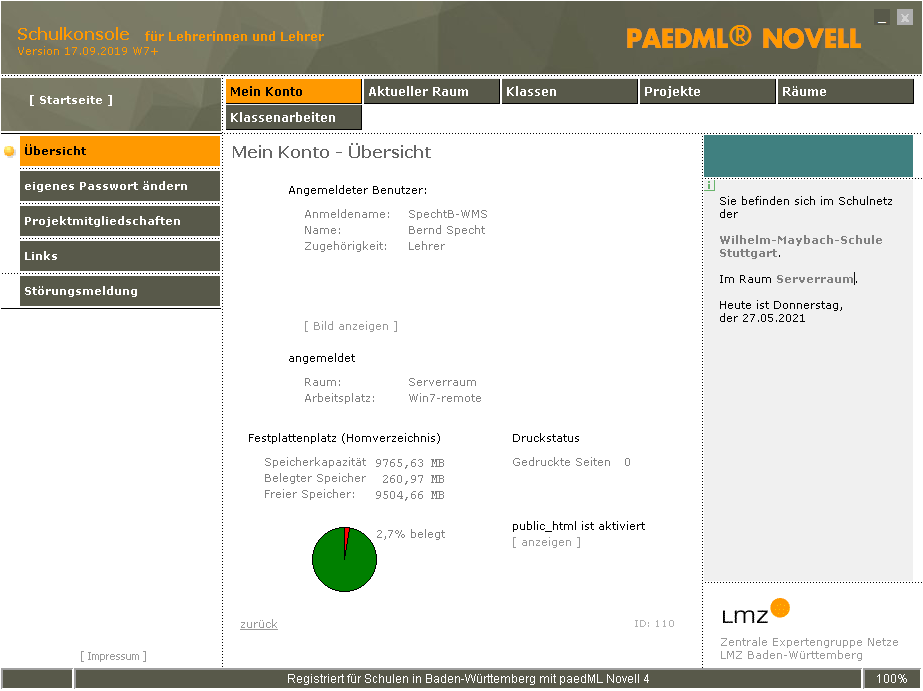
Task: Click public_html ist aktiviert text
Action: coord(579,526)
